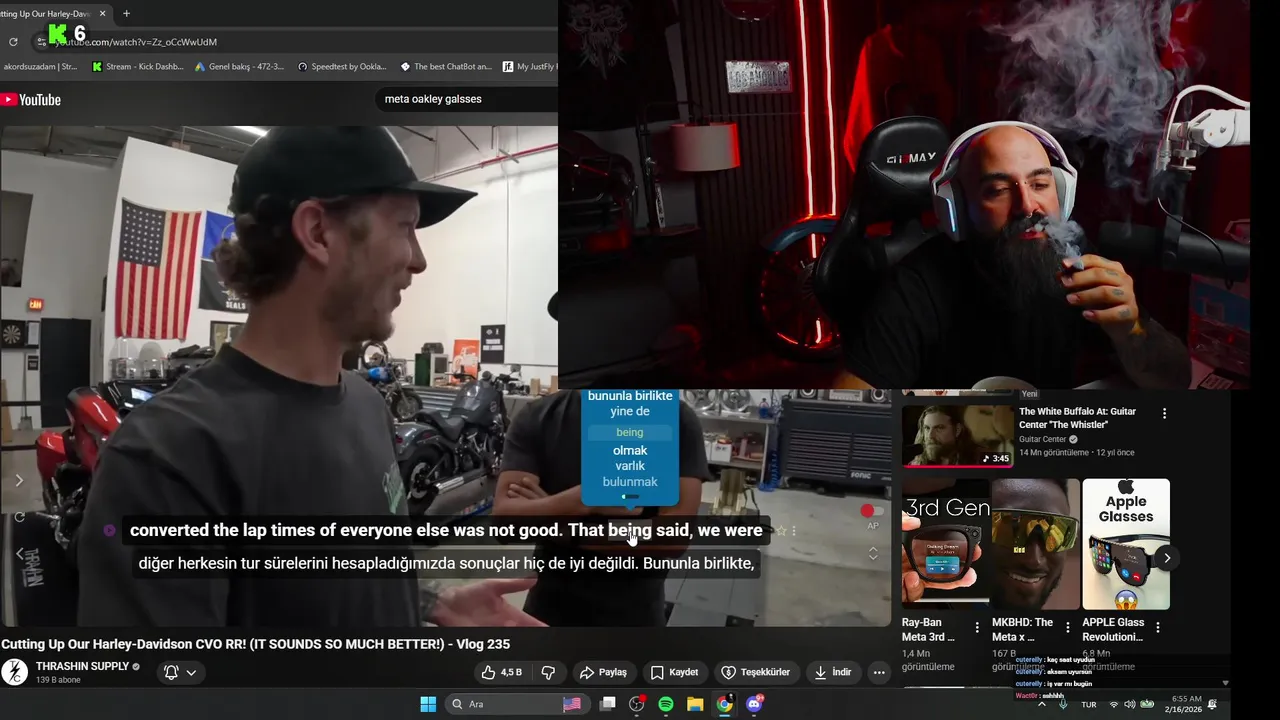This screenshot has height=720, width=1280.
Task: Click the microphone tray icon
Action: pos(1063,704)
